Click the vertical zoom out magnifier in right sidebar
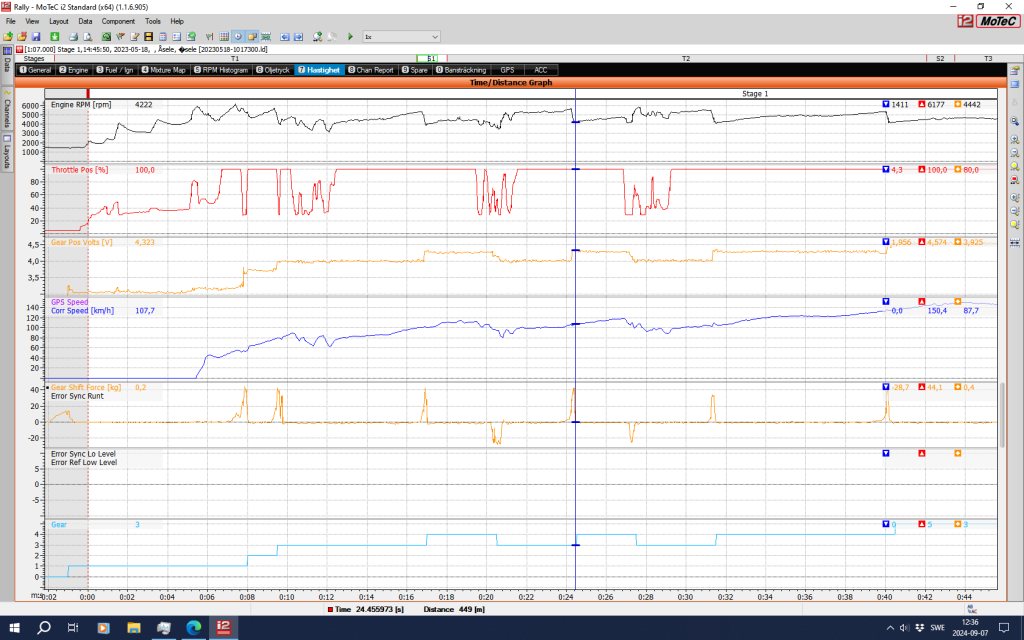 coord(1014,211)
